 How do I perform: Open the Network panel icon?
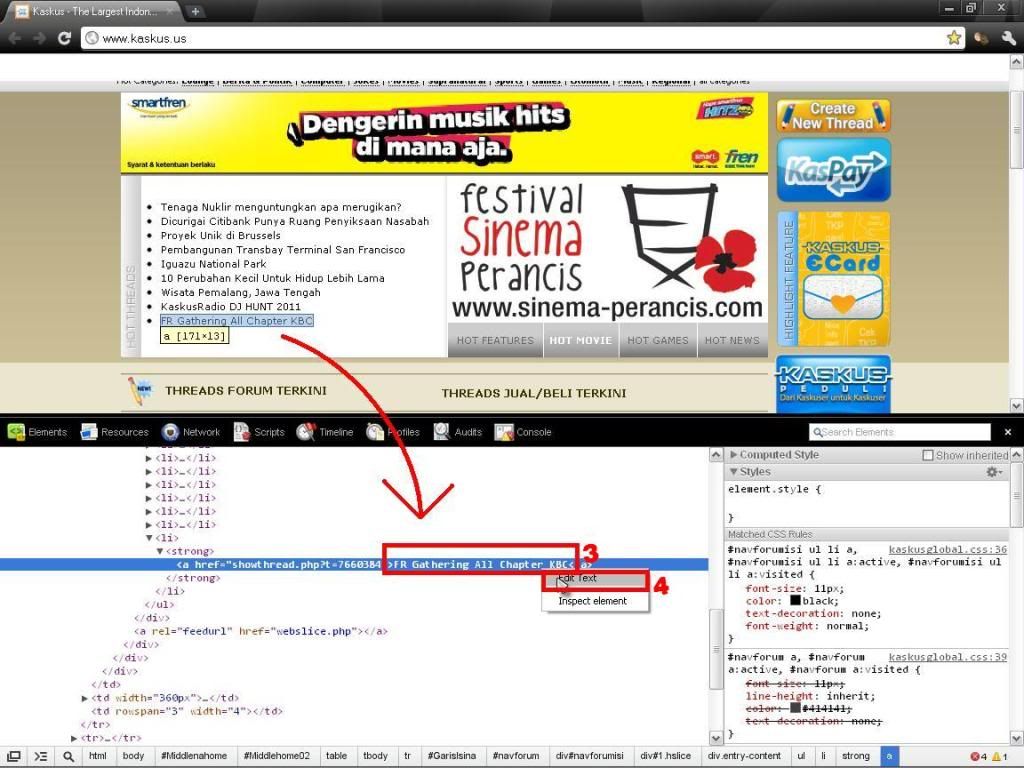click(170, 432)
